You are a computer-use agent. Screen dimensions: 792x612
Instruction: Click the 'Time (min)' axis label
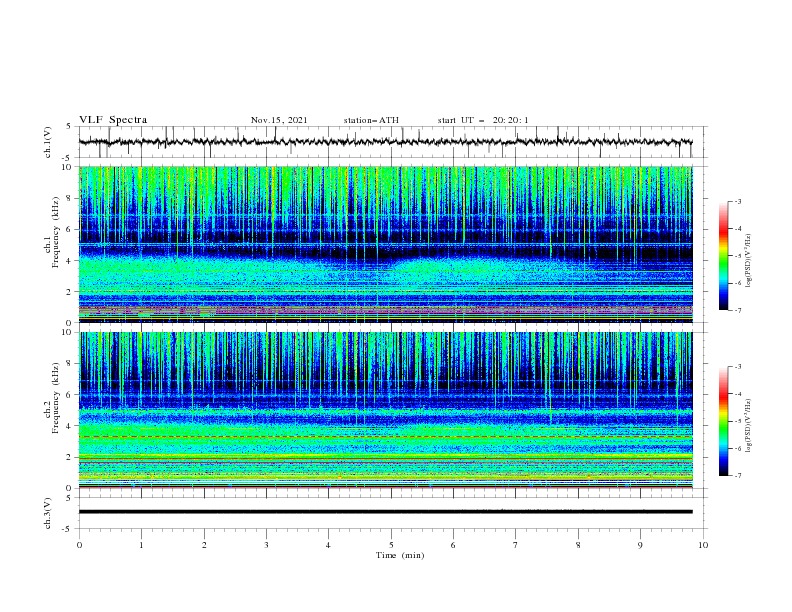[x=400, y=555]
